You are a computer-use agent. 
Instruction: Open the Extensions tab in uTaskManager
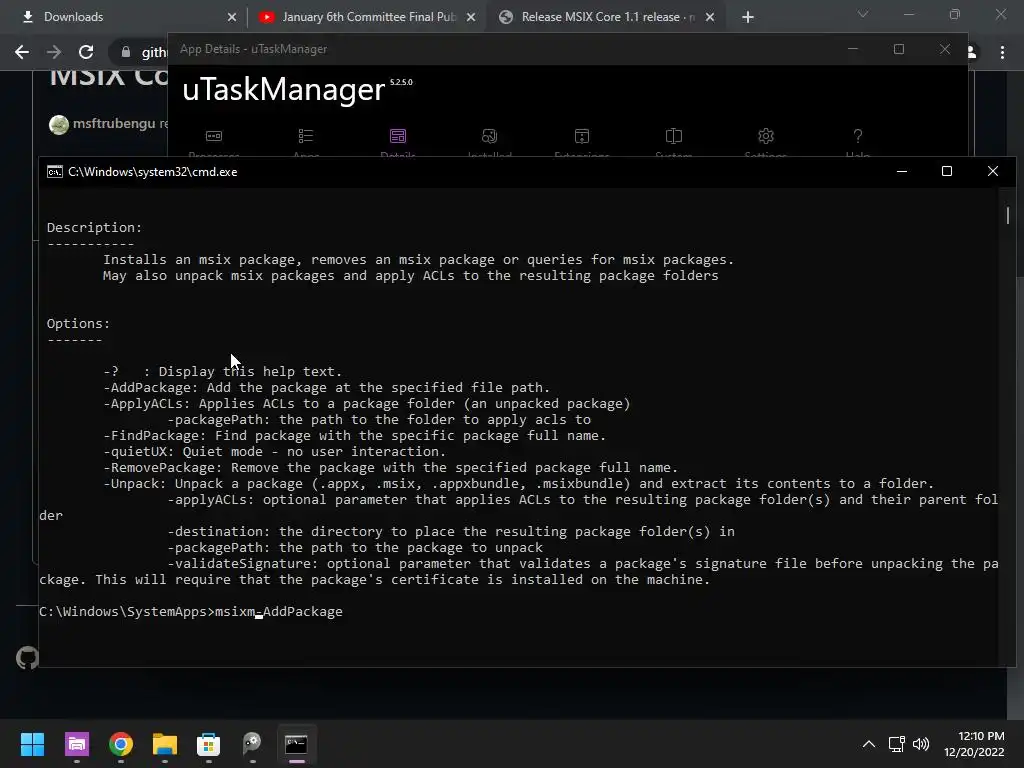pyautogui.click(x=581, y=140)
